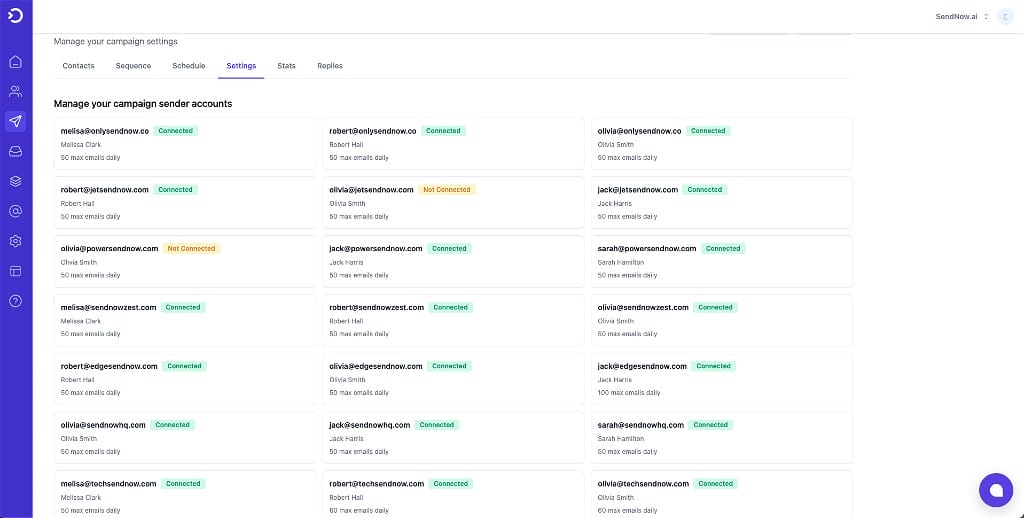The height and width of the screenshot is (518, 1024).
Task: Open the user avatar menu
Action: pyautogui.click(x=1005, y=17)
